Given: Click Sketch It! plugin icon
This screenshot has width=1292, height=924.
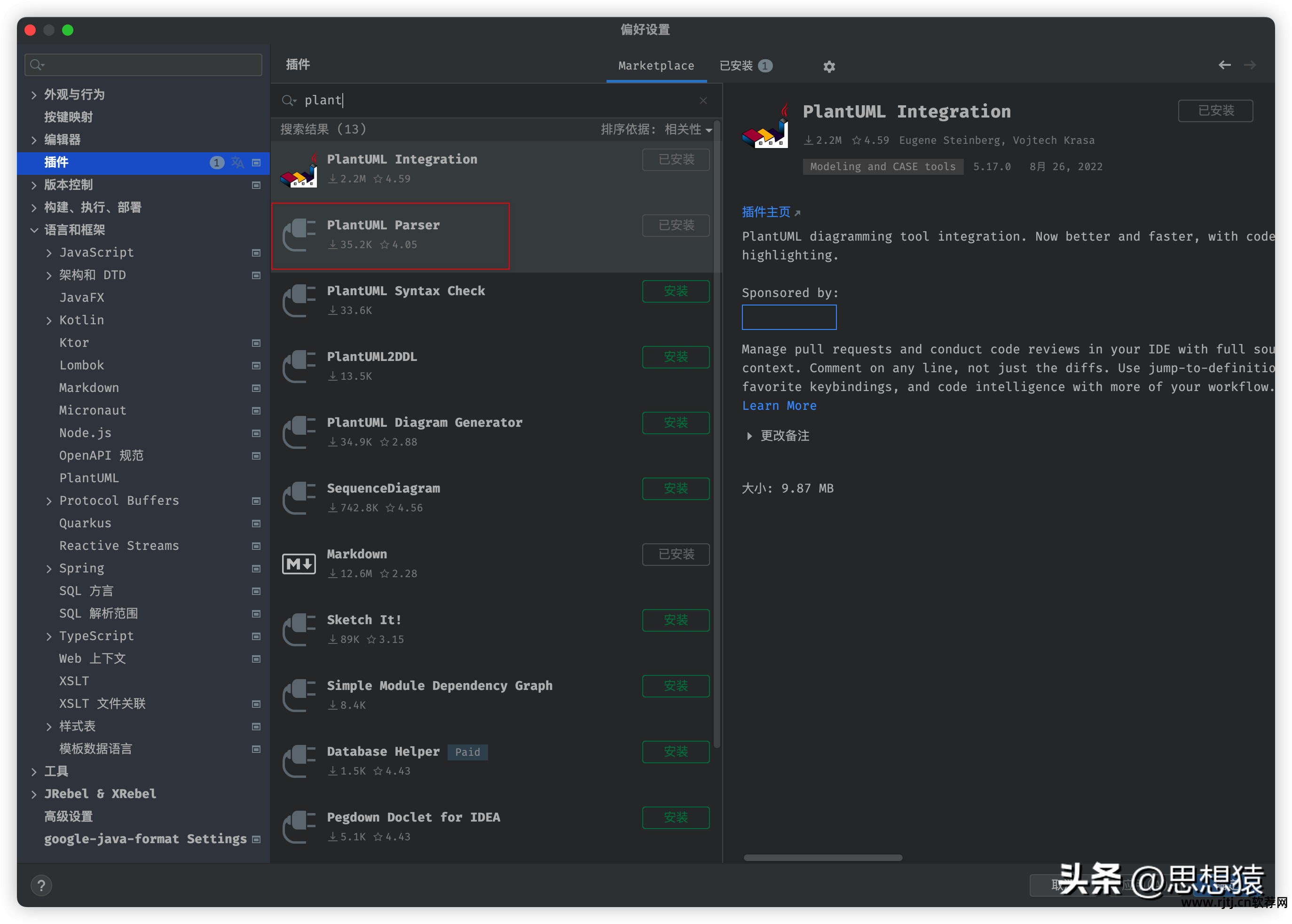Looking at the screenshot, I should tap(298, 630).
